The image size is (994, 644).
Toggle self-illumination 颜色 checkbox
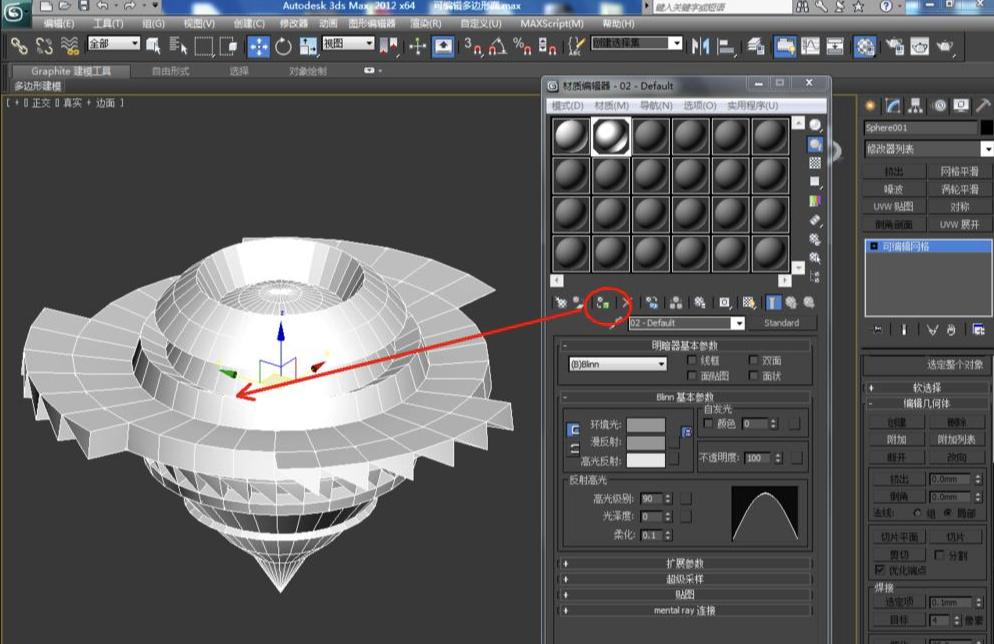[x=708, y=423]
